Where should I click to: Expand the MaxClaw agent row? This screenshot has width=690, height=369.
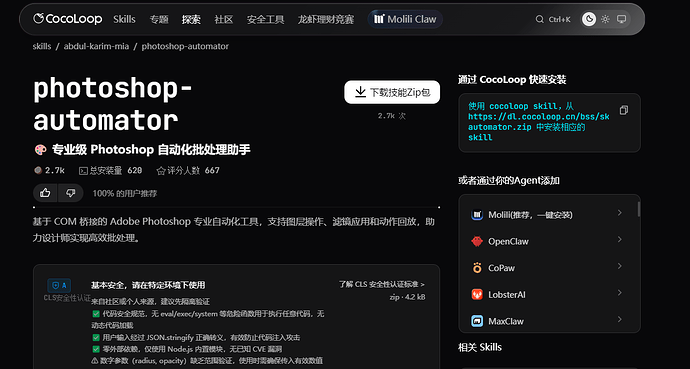(547, 321)
